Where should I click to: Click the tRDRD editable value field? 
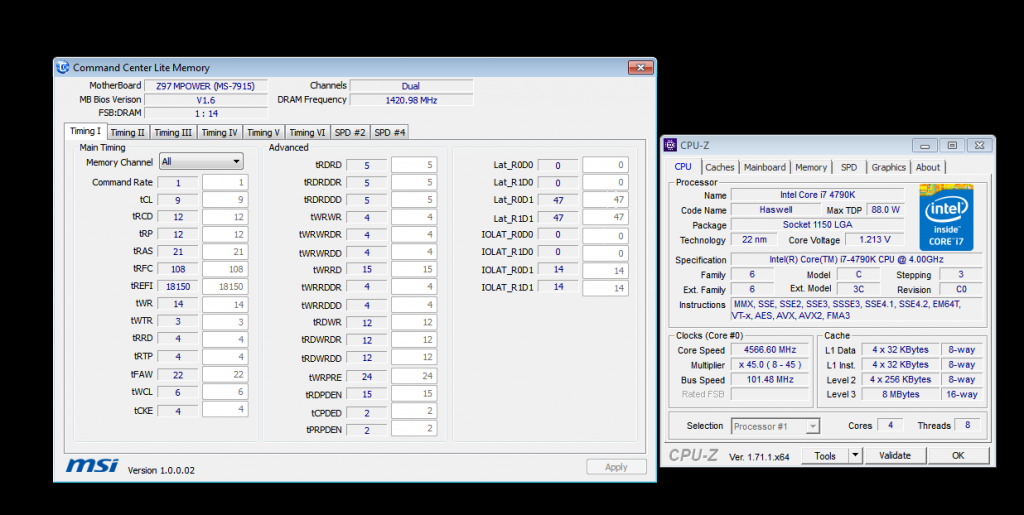pyautogui.click(x=414, y=165)
